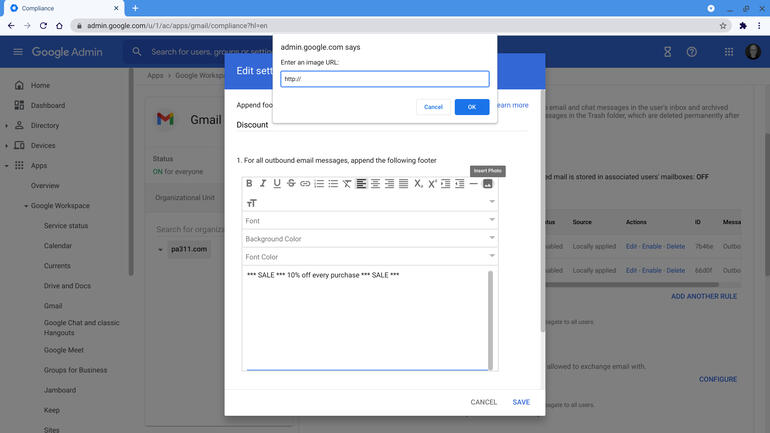Open the Google apps grid
The height and width of the screenshot is (433, 770).
pos(729,52)
